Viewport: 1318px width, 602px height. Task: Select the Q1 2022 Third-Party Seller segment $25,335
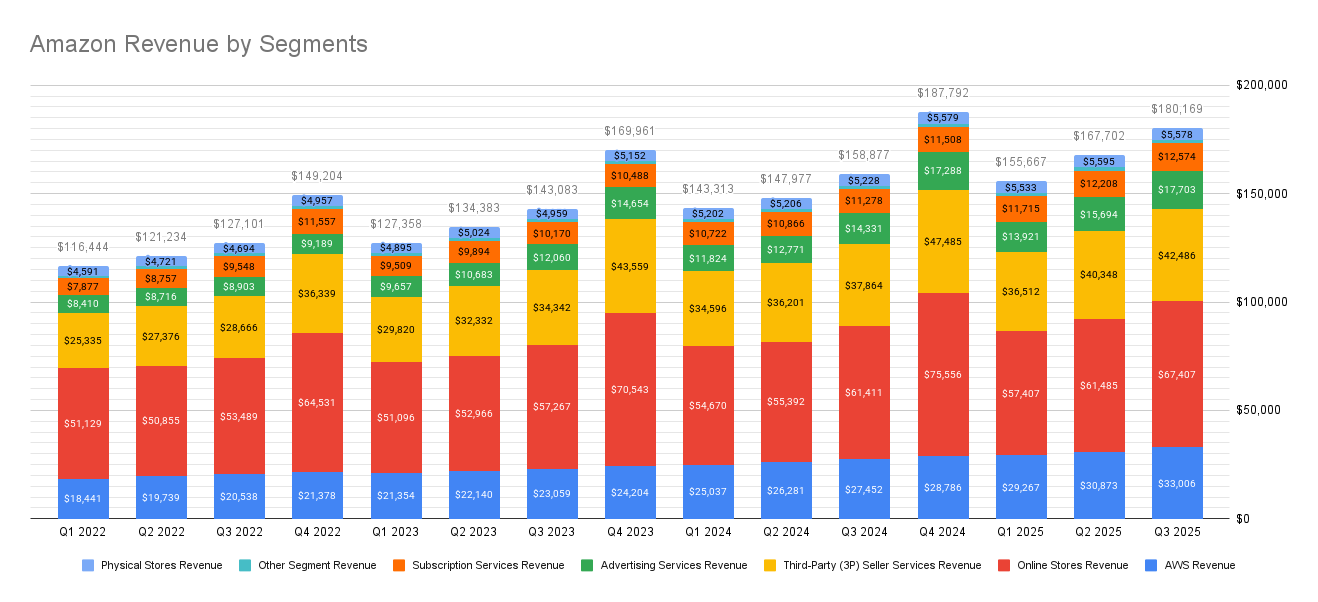[83, 341]
